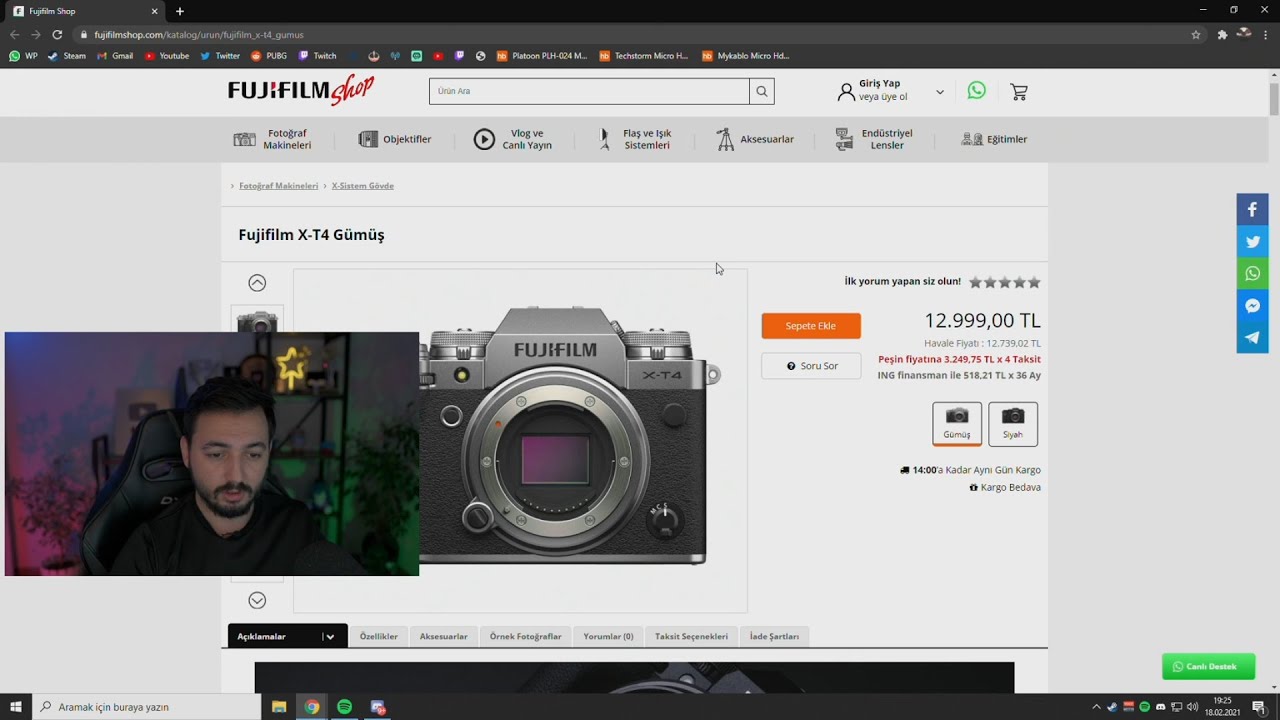Open Canlı Destek live chat

click(1208, 666)
